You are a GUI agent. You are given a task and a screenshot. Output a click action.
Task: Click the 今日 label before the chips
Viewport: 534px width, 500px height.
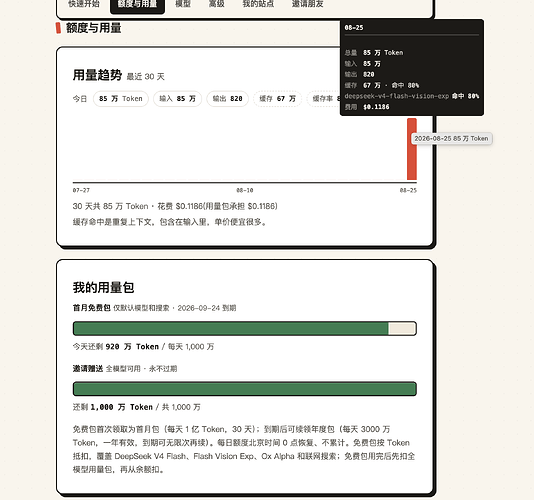(80, 99)
